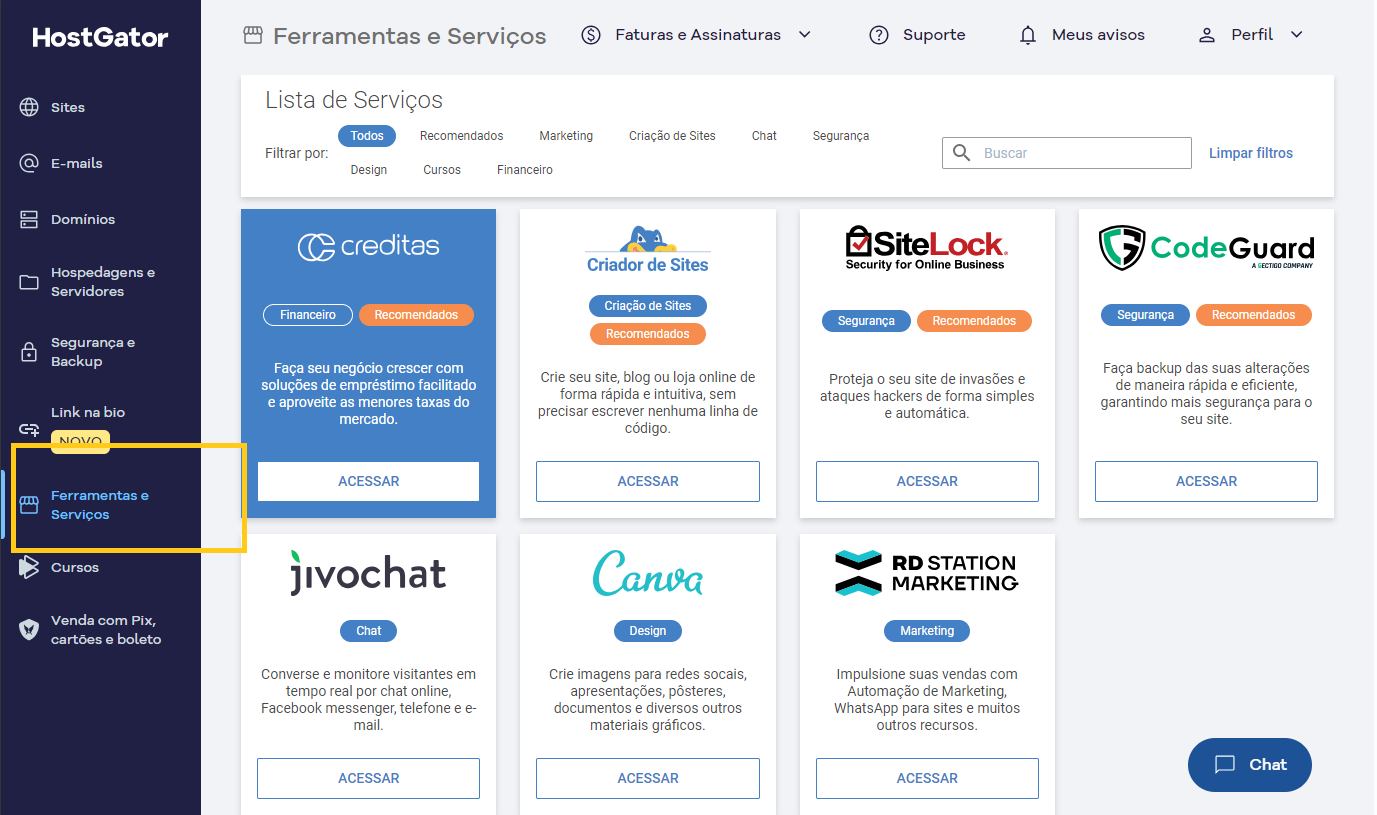This screenshot has height=815, width=1377.
Task: Click the magnifier icon in search box
Action: tap(962, 153)
